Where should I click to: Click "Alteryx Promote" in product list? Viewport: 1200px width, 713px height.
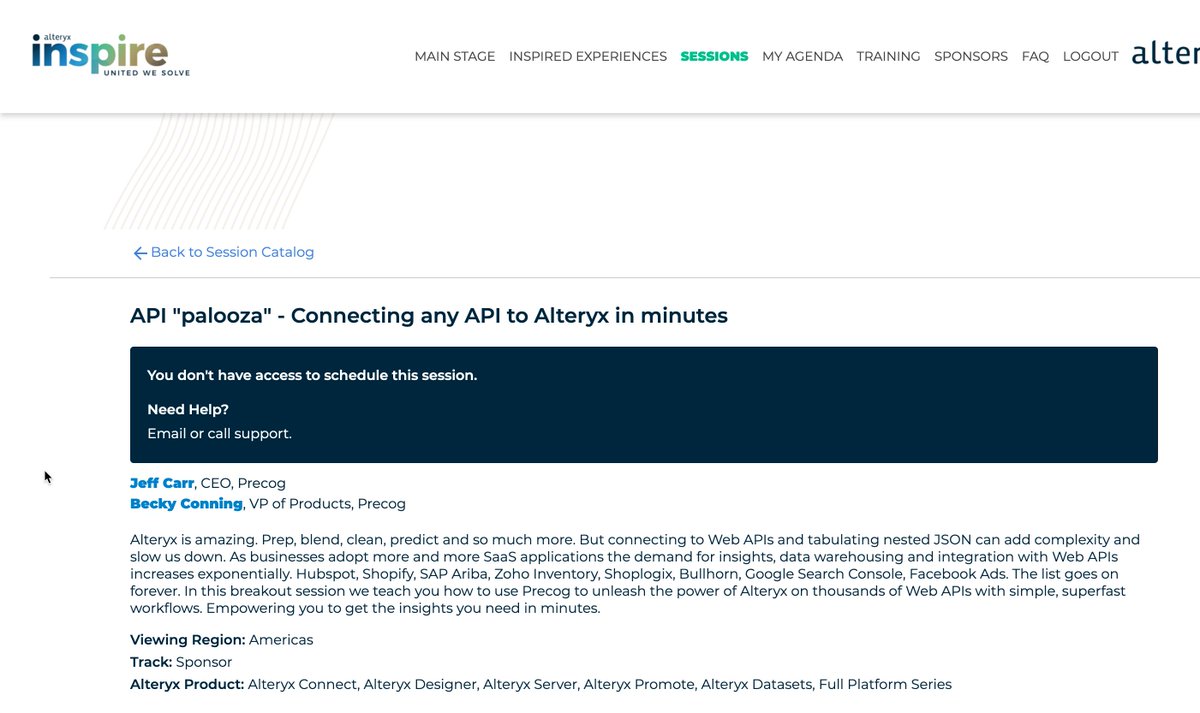(638, 685)
